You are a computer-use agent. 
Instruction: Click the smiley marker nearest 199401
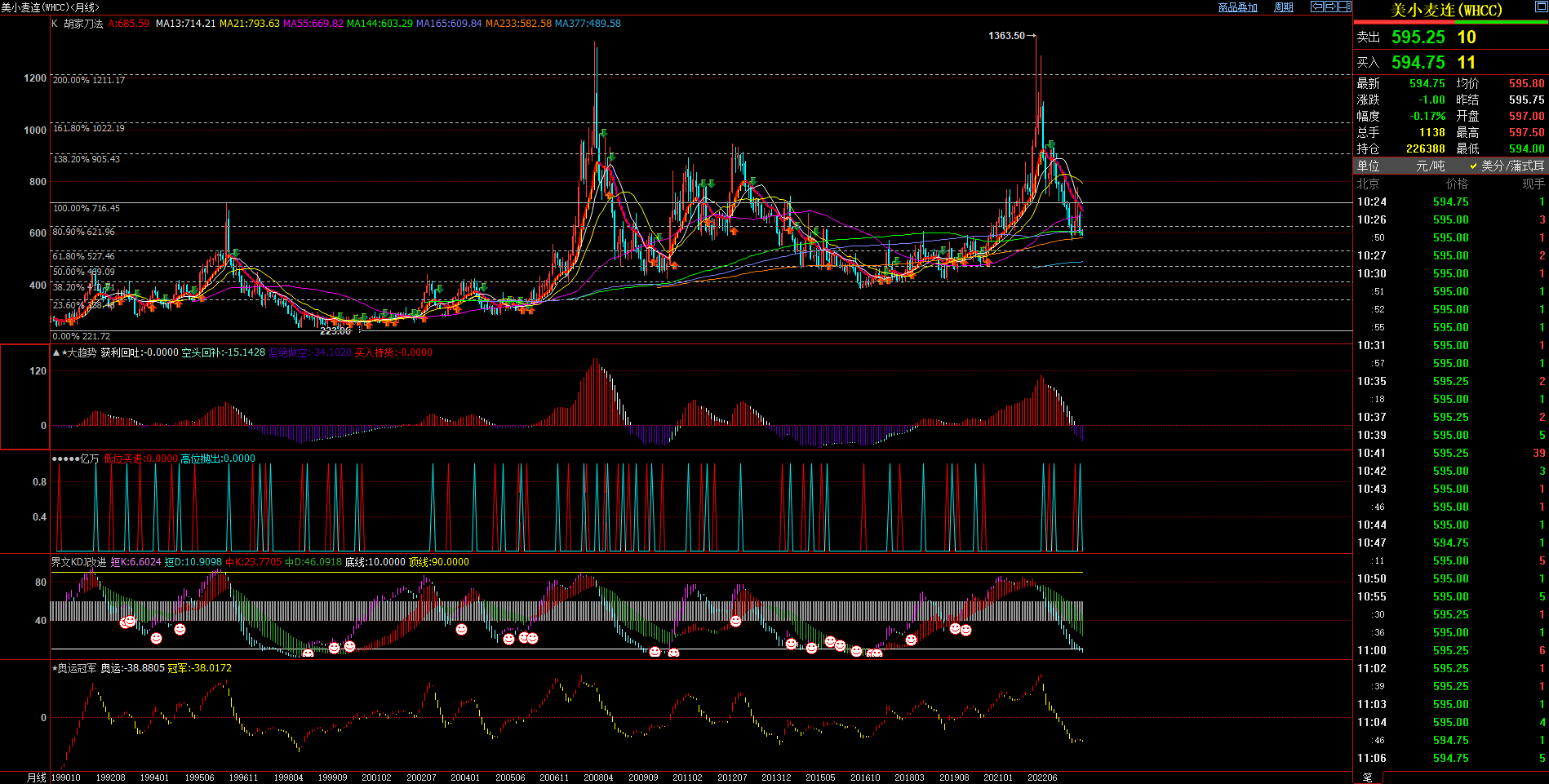(x=156, y=638)
